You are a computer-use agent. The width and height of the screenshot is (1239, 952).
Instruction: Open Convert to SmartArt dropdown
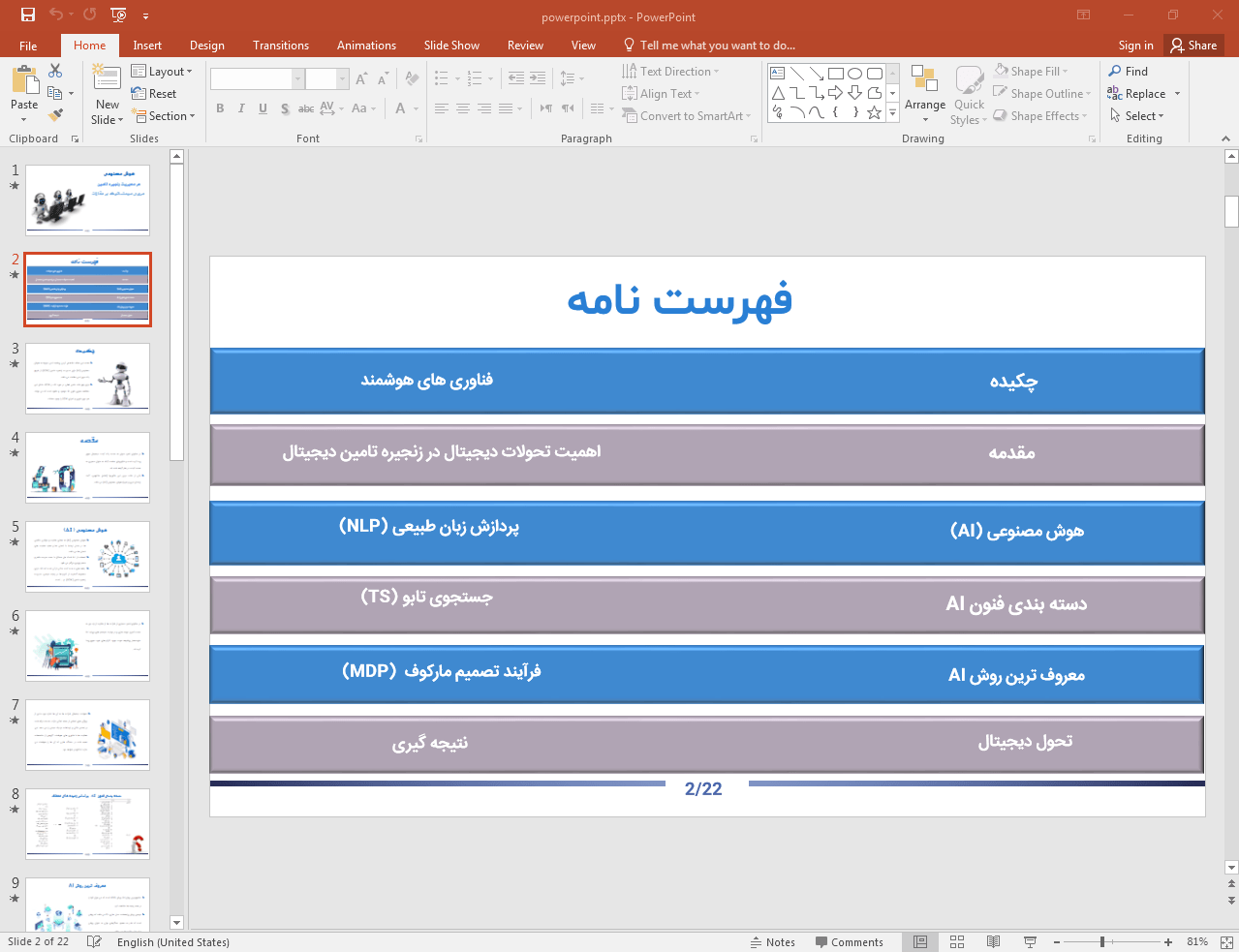coord(687,116)
